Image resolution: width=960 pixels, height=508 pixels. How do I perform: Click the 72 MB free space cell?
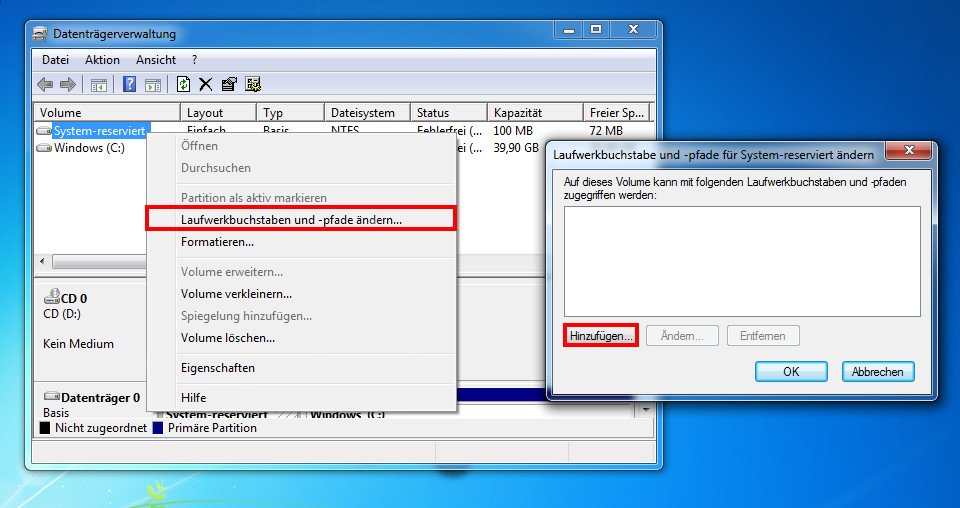coord(606,130)
